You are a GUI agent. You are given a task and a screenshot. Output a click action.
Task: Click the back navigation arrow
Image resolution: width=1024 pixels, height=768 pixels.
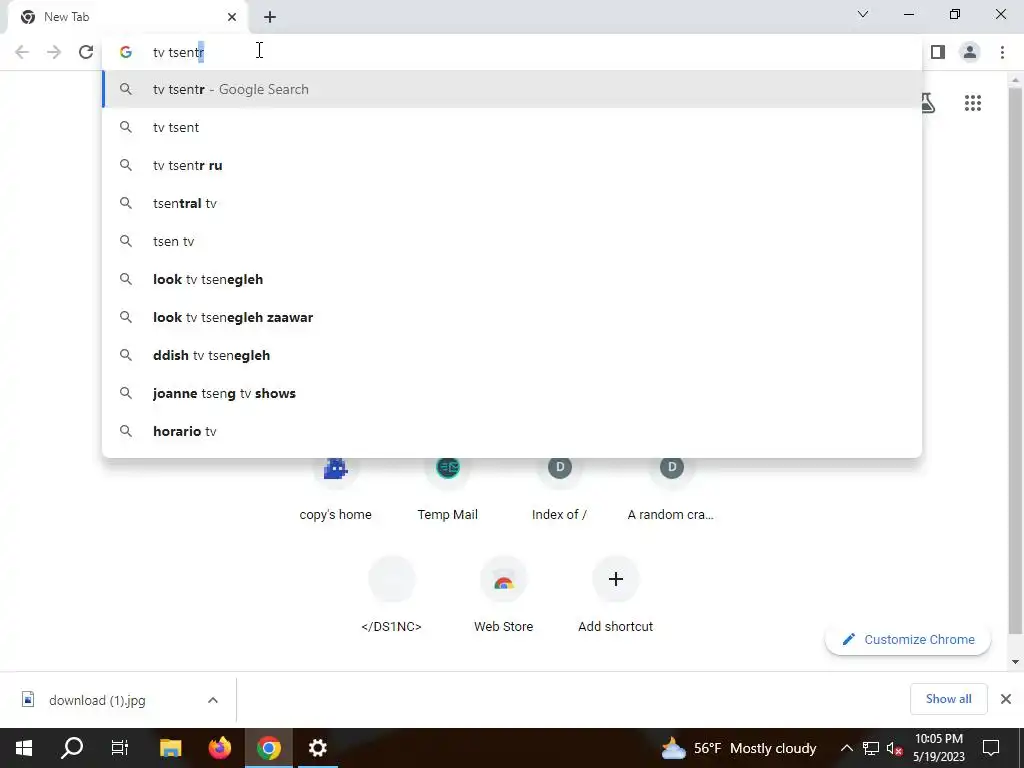pos(22,52)
